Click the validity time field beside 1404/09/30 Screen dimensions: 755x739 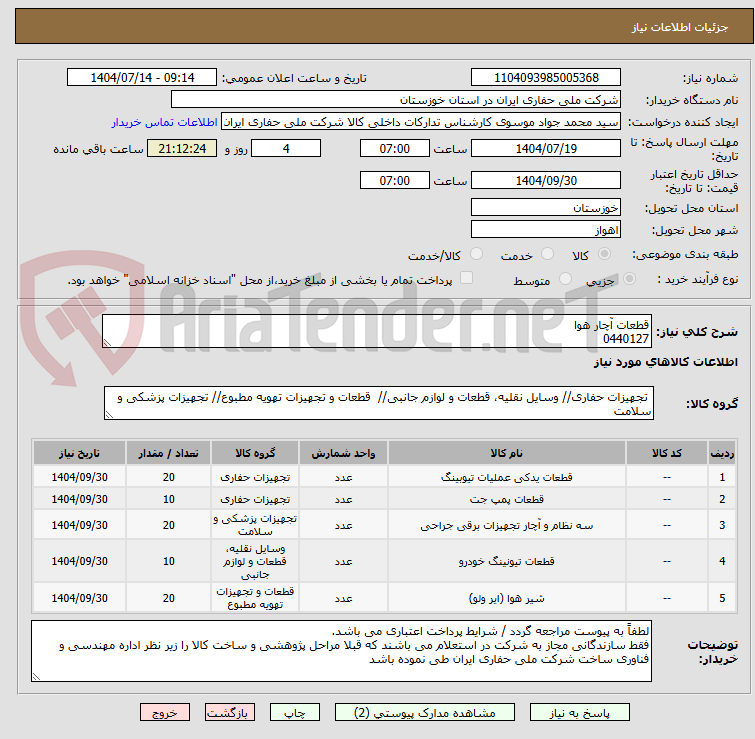pos(394,181)
